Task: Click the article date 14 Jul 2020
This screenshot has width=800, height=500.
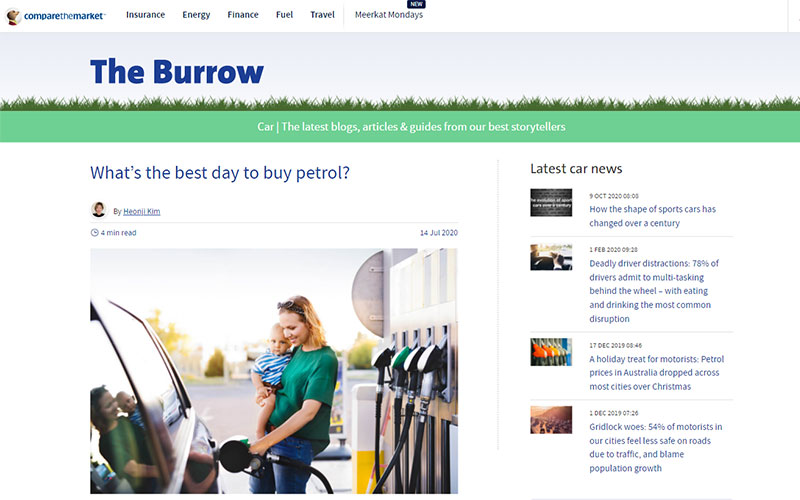Action: [439, 233]
